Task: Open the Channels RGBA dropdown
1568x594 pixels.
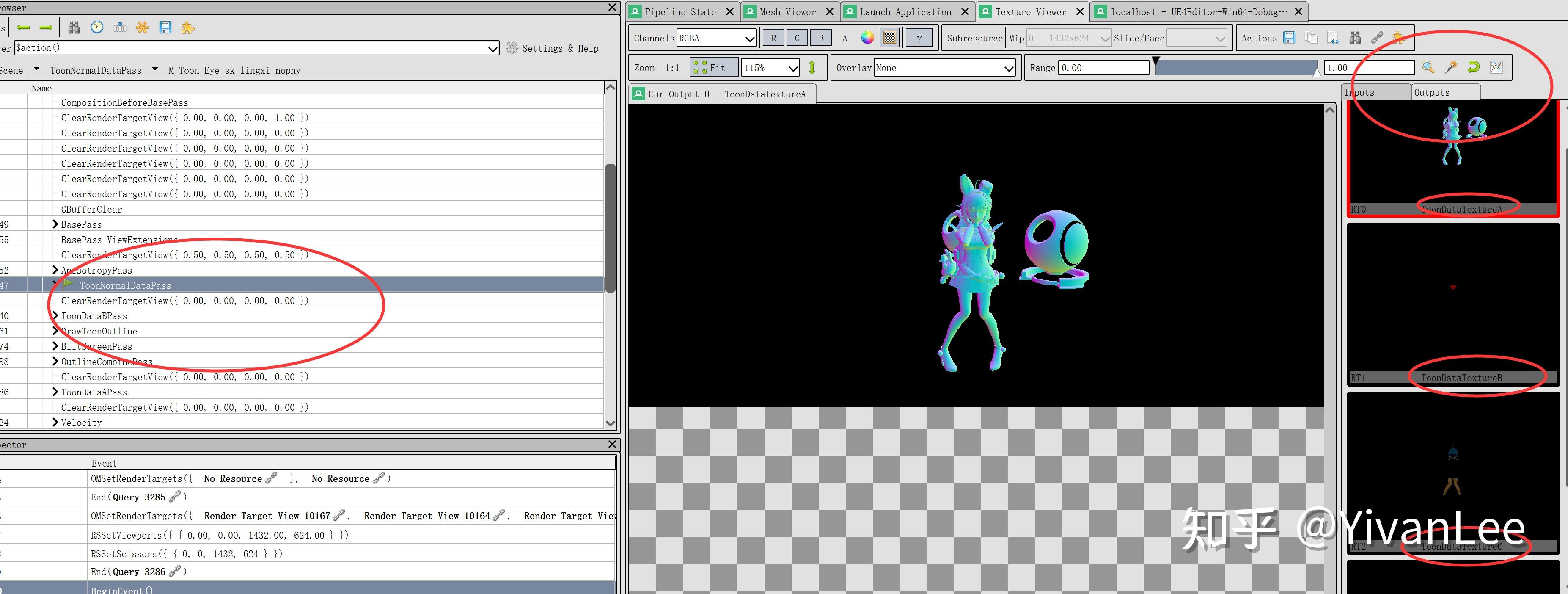Action: (716, 38)
